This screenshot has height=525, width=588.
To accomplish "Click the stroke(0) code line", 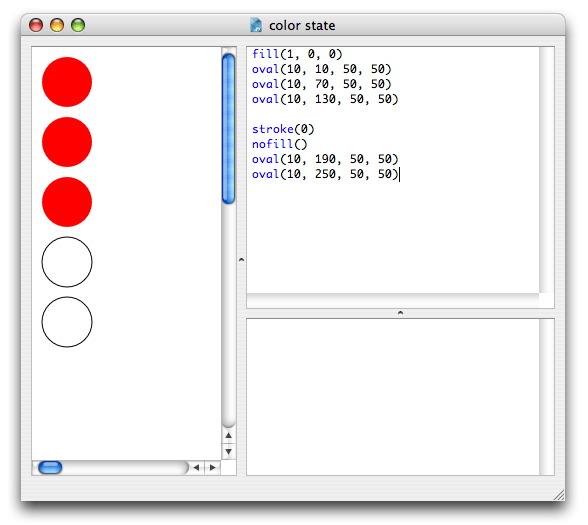I will click(283, 129).
